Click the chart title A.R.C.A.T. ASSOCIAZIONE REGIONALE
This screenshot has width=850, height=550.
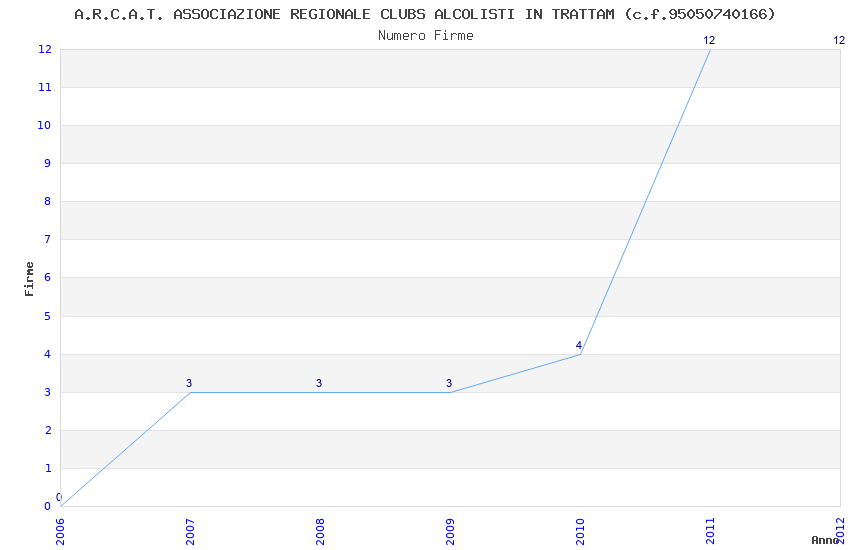(425, 14)
